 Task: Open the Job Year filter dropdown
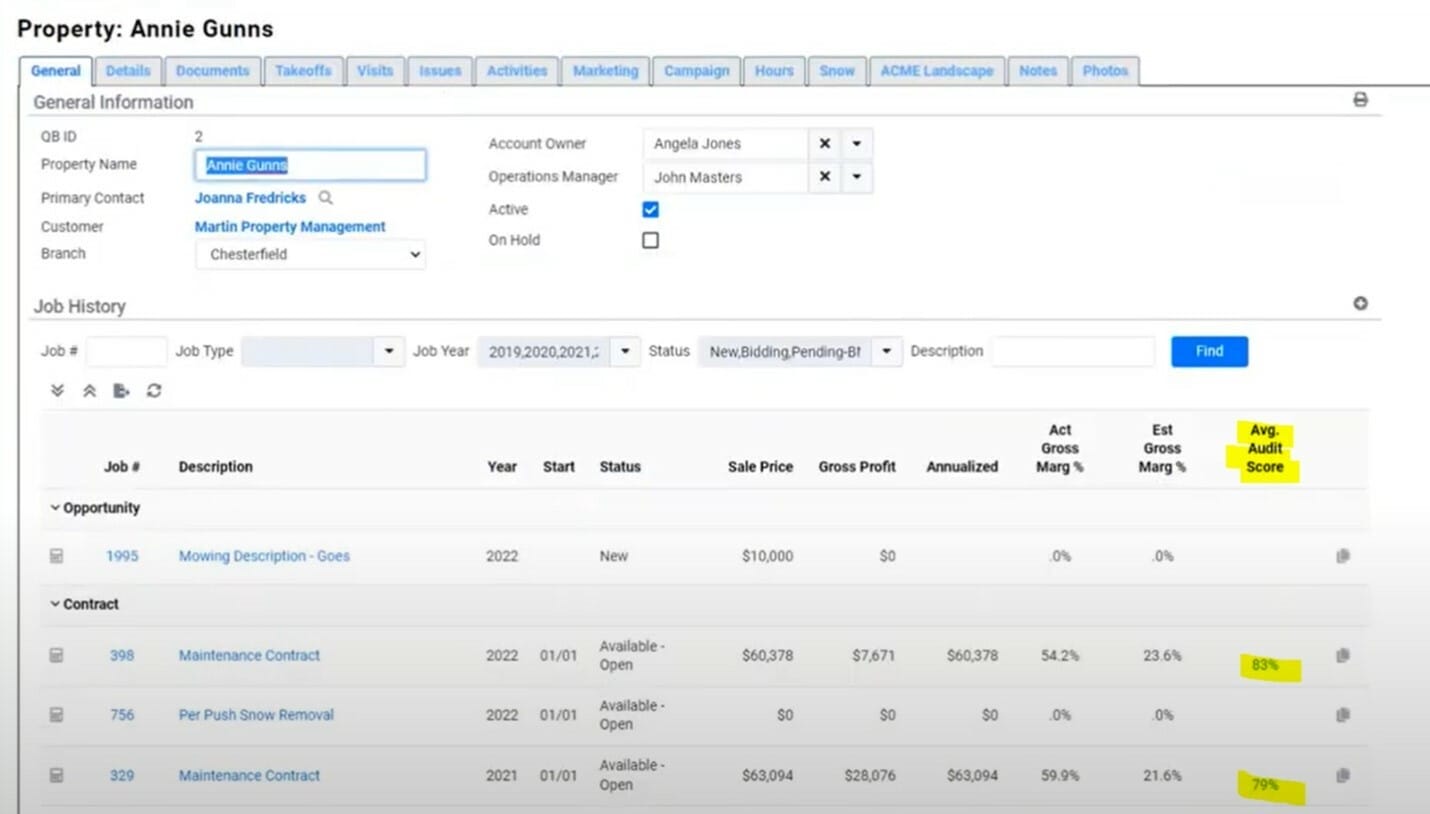pyautogui.click(x=625, y=352)
